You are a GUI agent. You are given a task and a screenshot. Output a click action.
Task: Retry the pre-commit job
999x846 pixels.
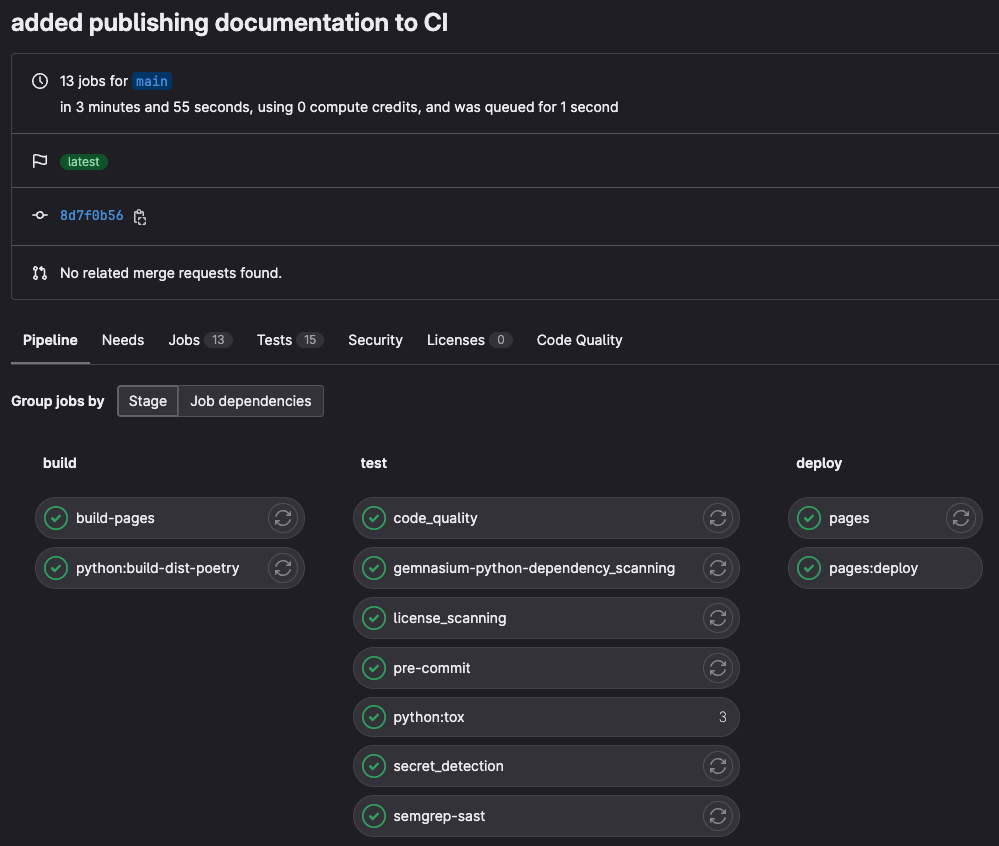point(717,668)
